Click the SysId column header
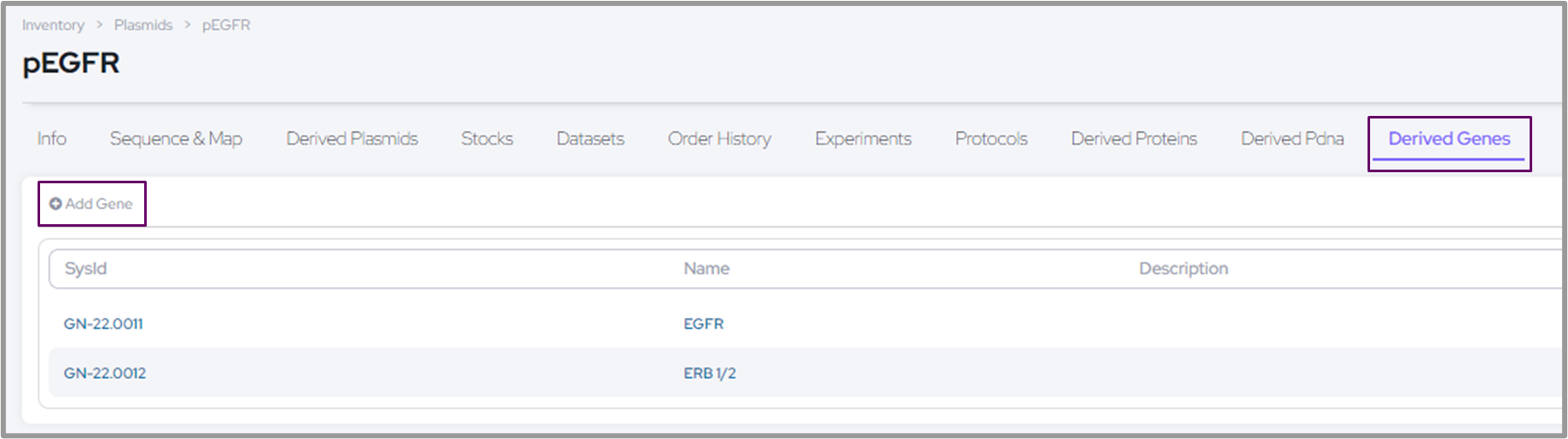The image size is (1568, 439). coord(85,269)
